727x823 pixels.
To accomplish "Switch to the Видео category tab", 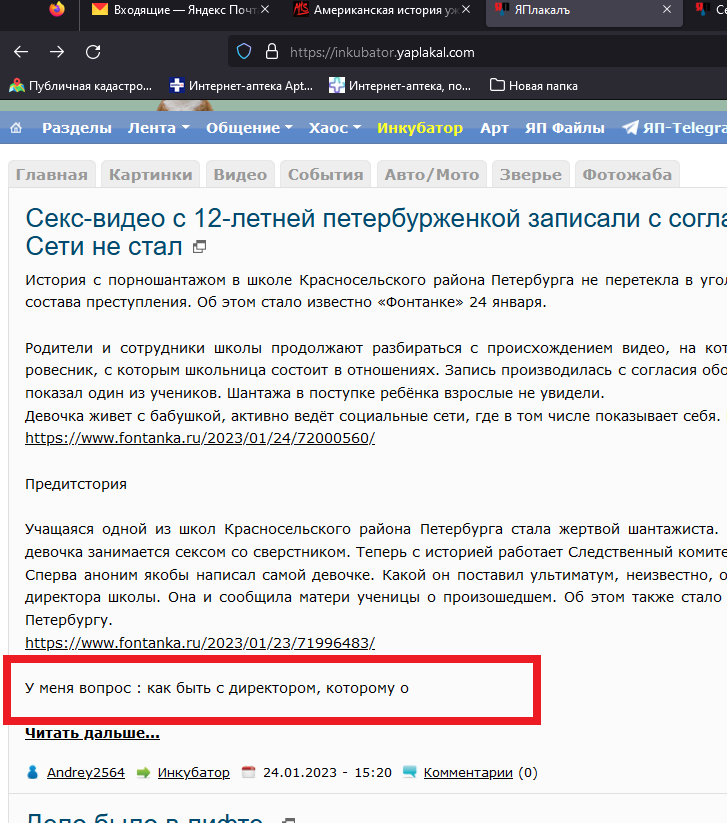I will 240,174.
